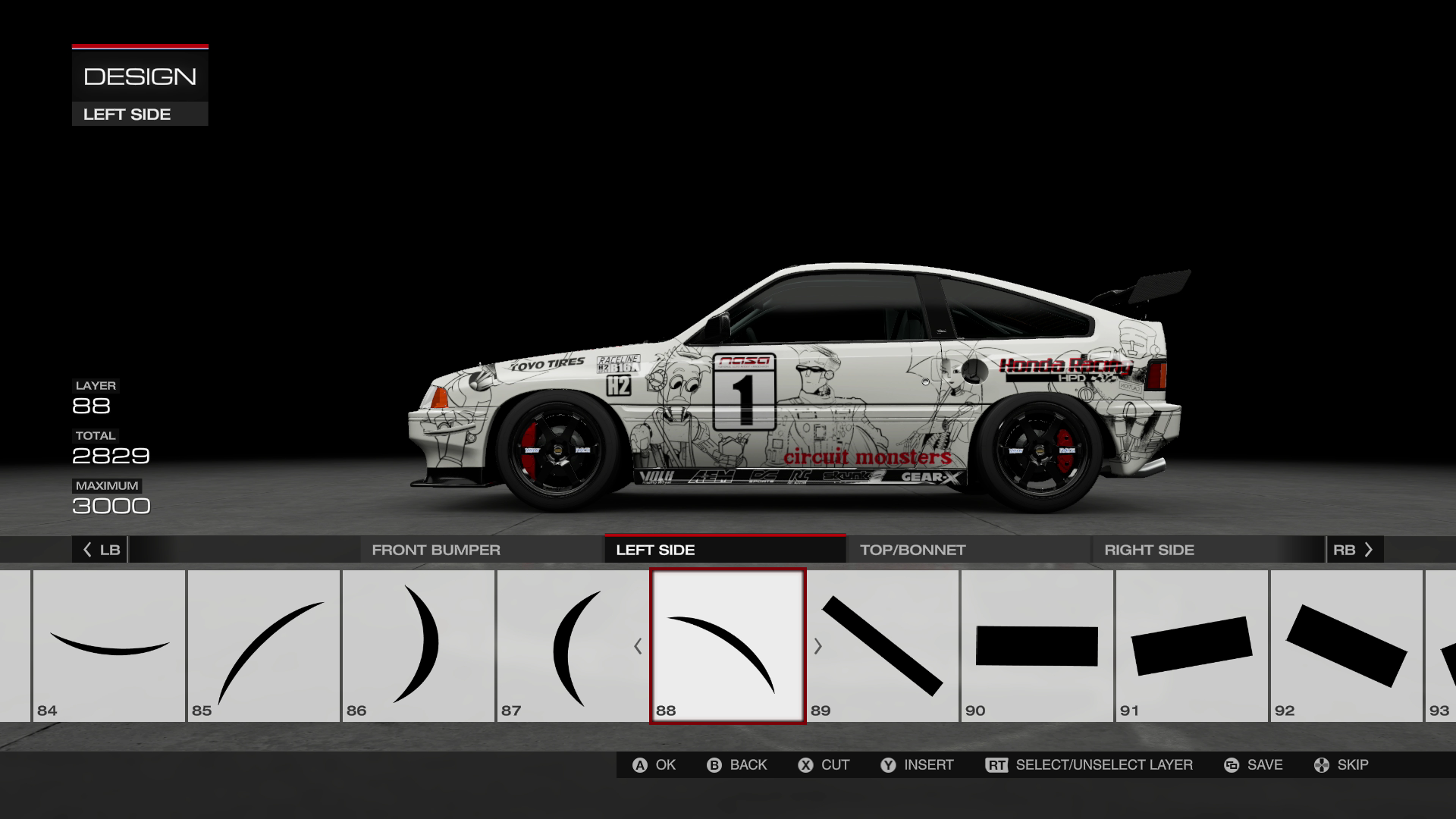Screen dimensions: 1456x819
Task: Activate the Y Insert command icon
Action: [887, 764]
